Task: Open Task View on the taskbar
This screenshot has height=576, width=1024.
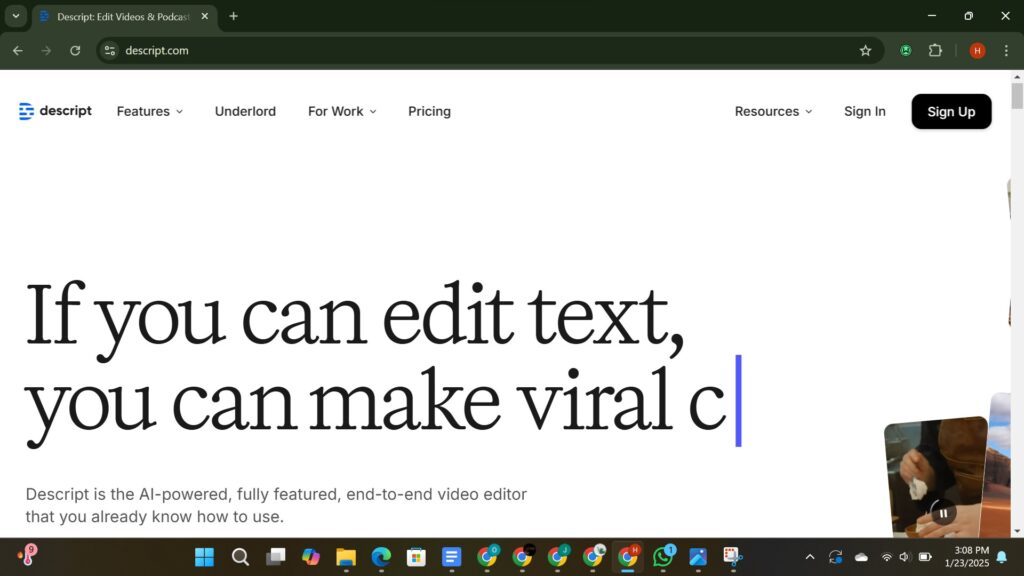Action: pos(276,557)
